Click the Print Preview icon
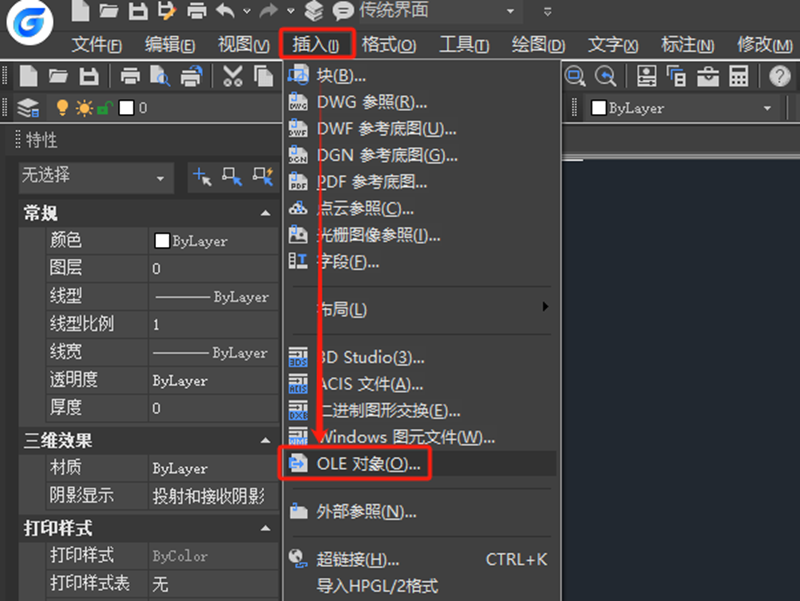The width and height of the screenshot is (800, 601). tap(158, 77)
